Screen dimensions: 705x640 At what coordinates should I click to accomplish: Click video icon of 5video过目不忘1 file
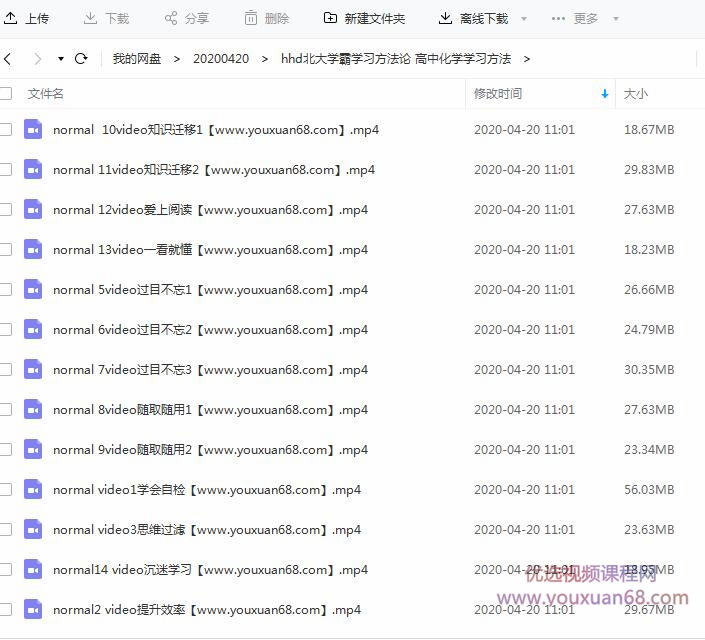33,290
